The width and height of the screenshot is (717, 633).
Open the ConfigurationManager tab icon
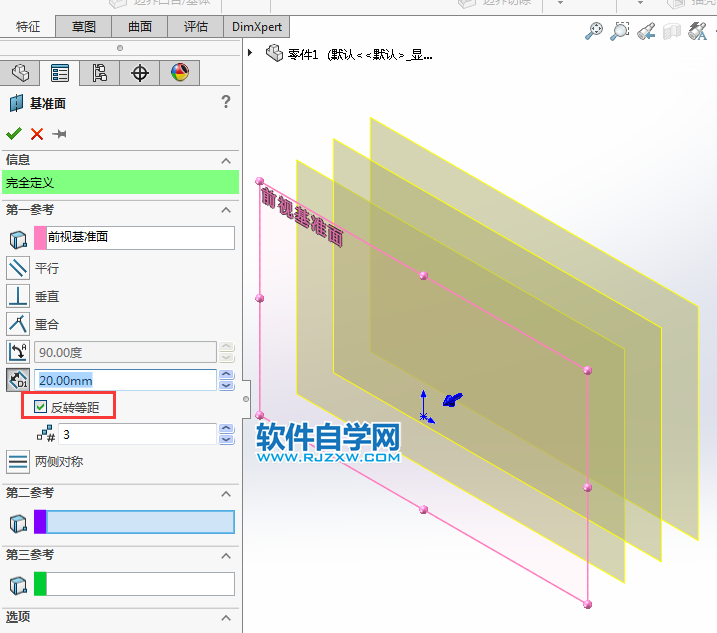(x=100, y=73)
